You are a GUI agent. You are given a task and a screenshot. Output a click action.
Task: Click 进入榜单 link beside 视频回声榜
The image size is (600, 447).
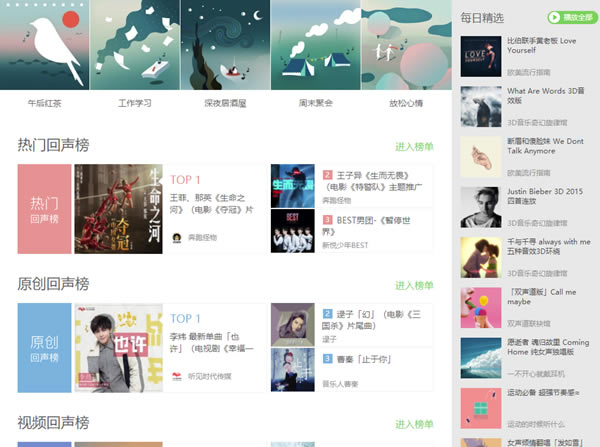click(414, 424)
